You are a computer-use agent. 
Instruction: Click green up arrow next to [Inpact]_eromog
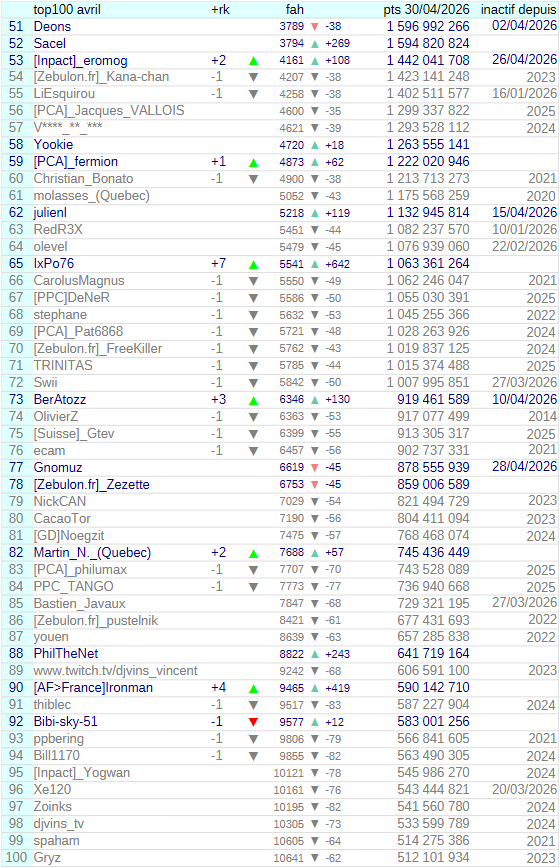(x=253, y=61)
